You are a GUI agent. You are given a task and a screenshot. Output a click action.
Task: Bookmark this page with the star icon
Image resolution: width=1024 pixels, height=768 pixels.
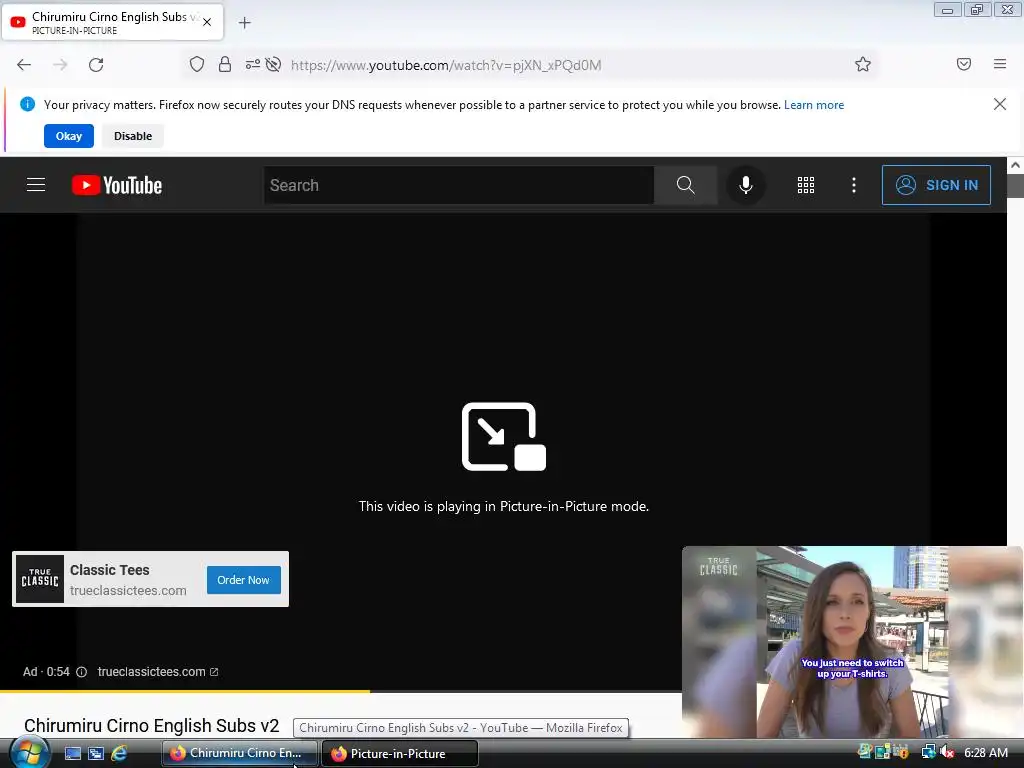[863, 64]
